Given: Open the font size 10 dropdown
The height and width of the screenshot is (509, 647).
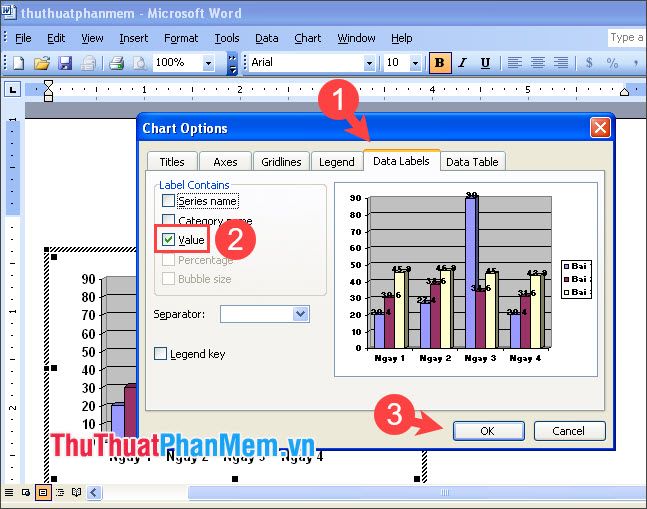Looking at the screenshot, I should coord(415,63).
